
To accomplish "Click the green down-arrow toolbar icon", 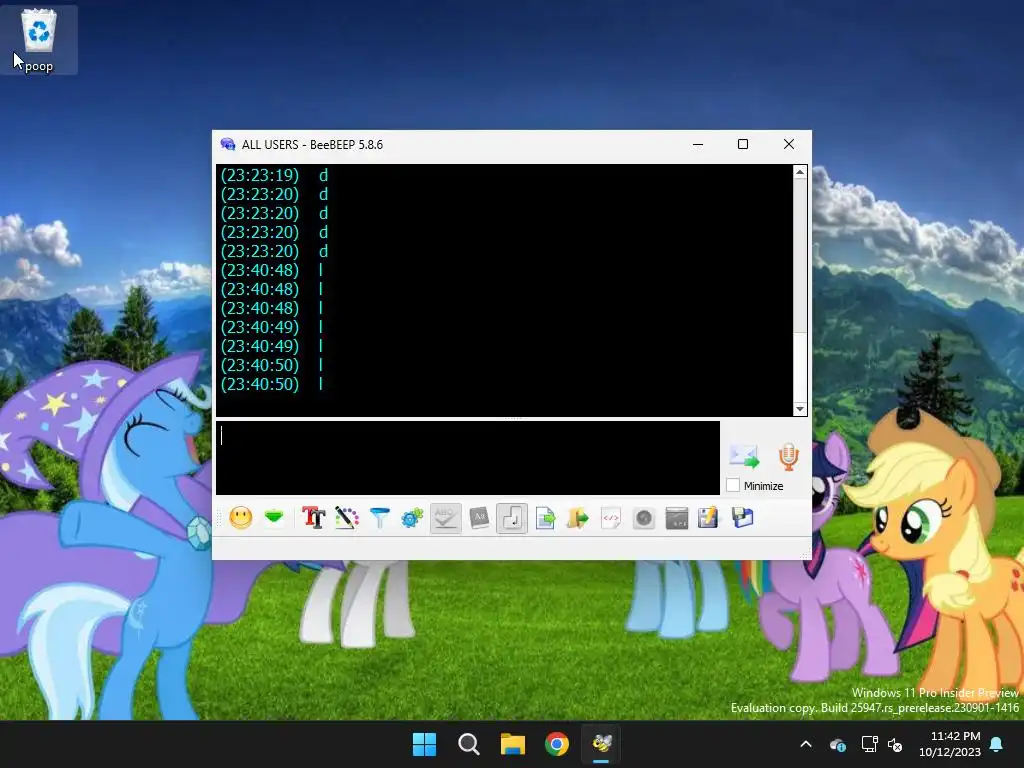I will point(274,519).
